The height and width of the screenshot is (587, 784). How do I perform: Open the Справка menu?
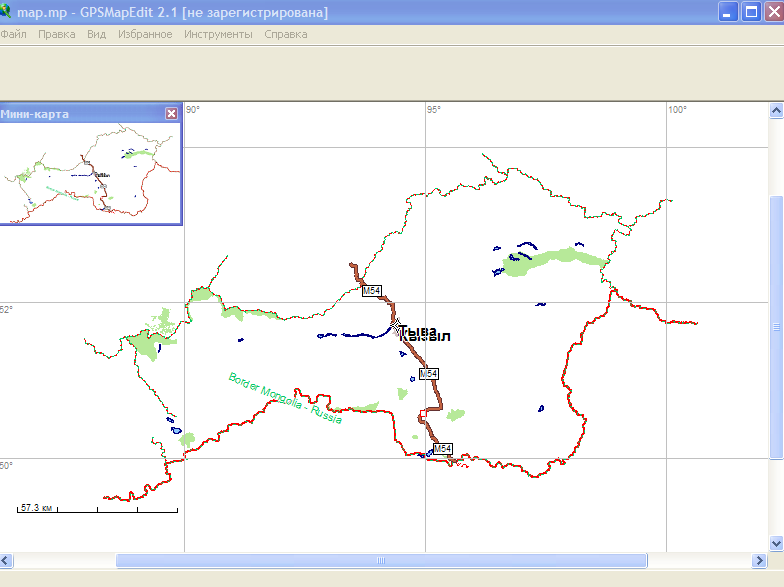286,34
